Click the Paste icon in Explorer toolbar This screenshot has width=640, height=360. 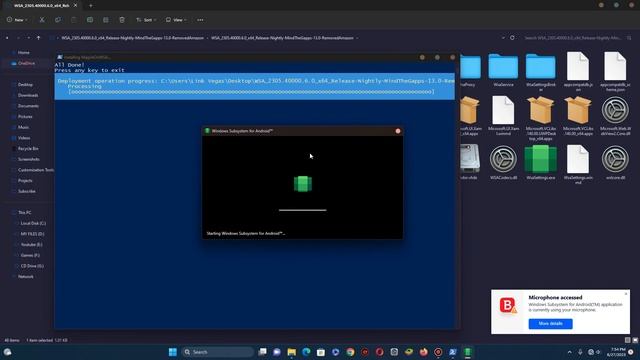point(73,20)
